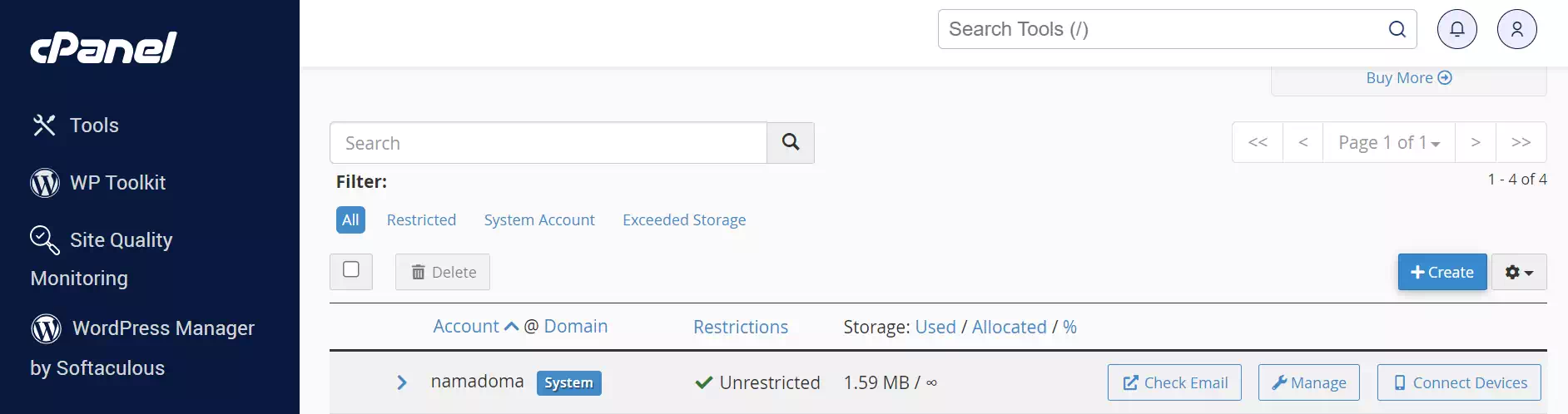Open notifications bell icon
The width and height of the screenshot is (1568, 414).
tap(1457, 29)
